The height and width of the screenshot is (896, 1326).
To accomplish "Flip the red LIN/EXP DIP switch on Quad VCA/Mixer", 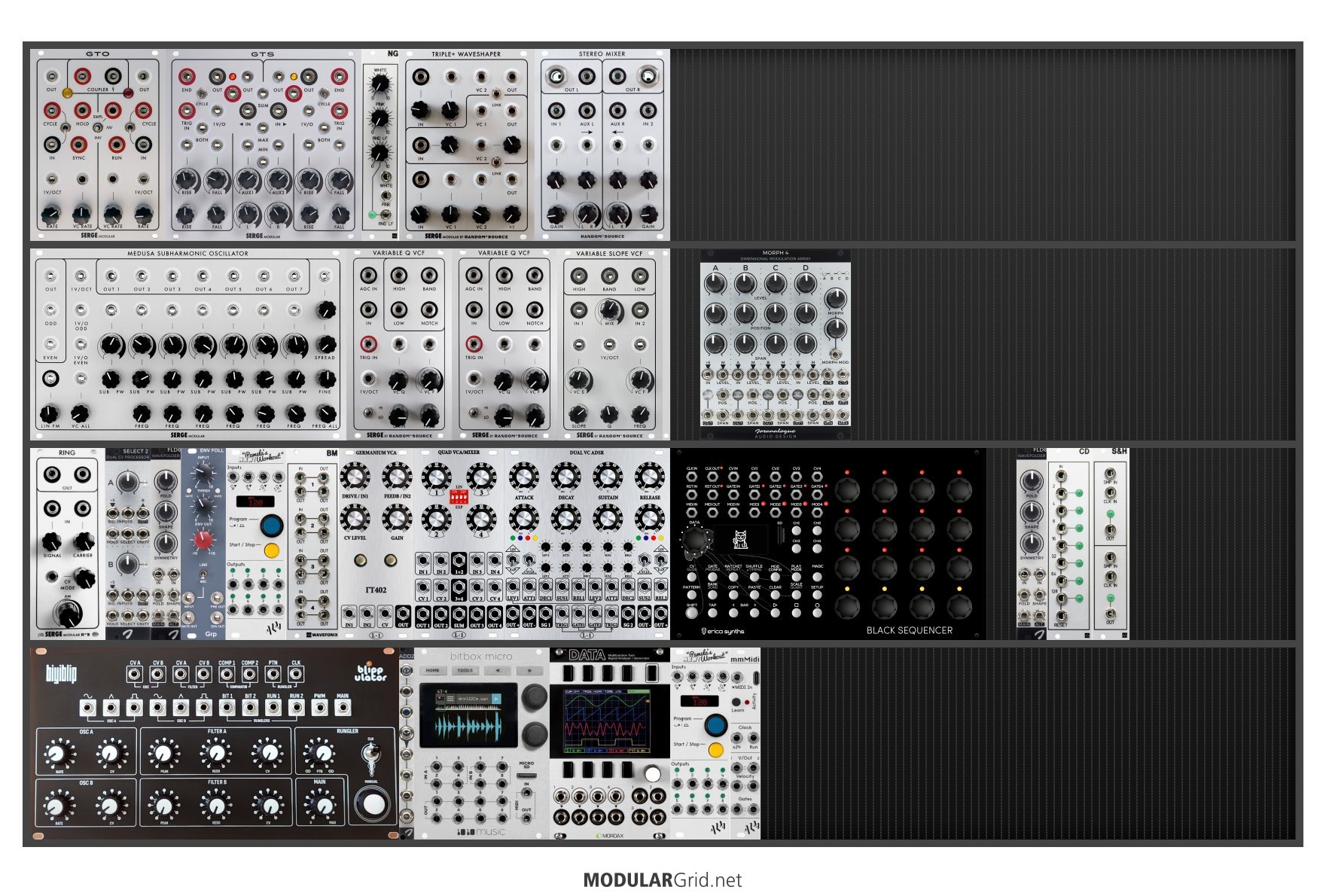I will pos(458,496).
